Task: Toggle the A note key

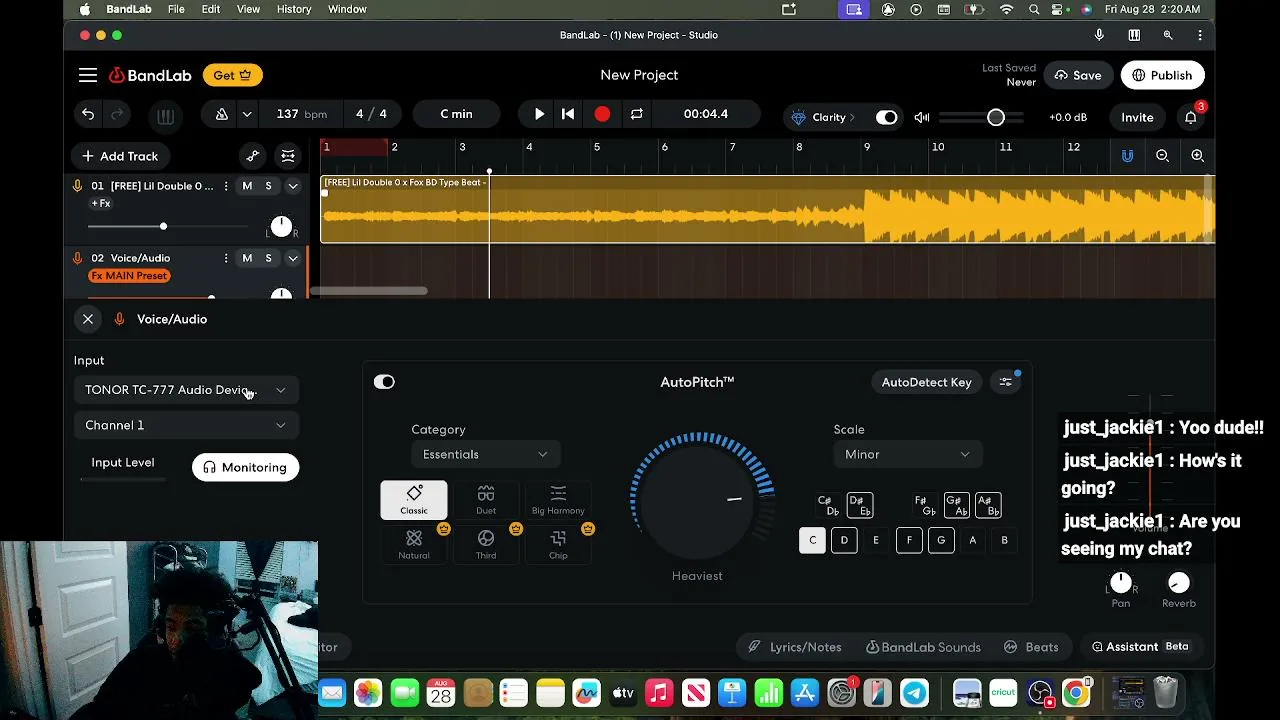Action: 972,540
